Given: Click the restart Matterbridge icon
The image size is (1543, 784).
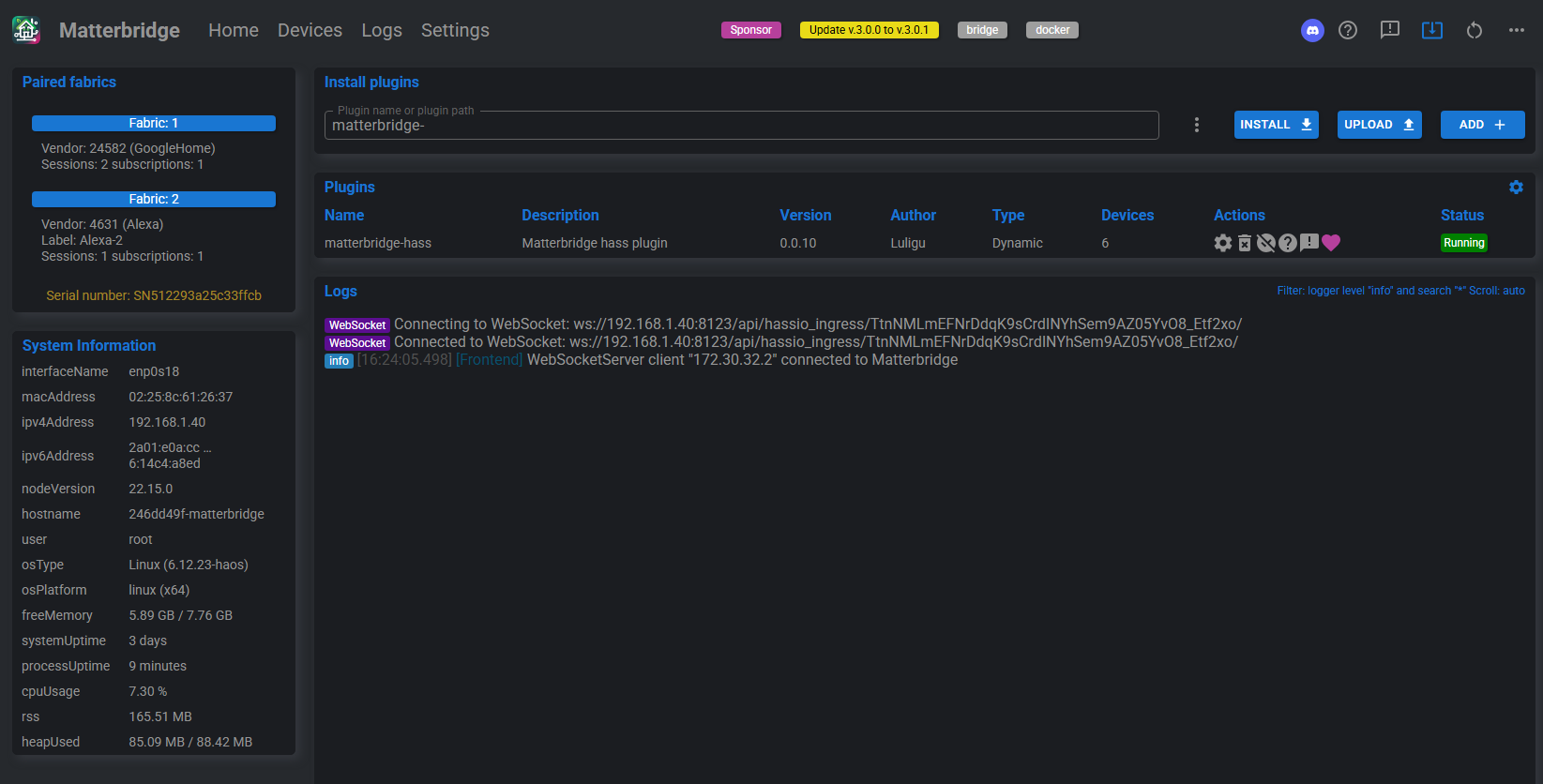Looking at the screenshot, I should [1475, 30].
